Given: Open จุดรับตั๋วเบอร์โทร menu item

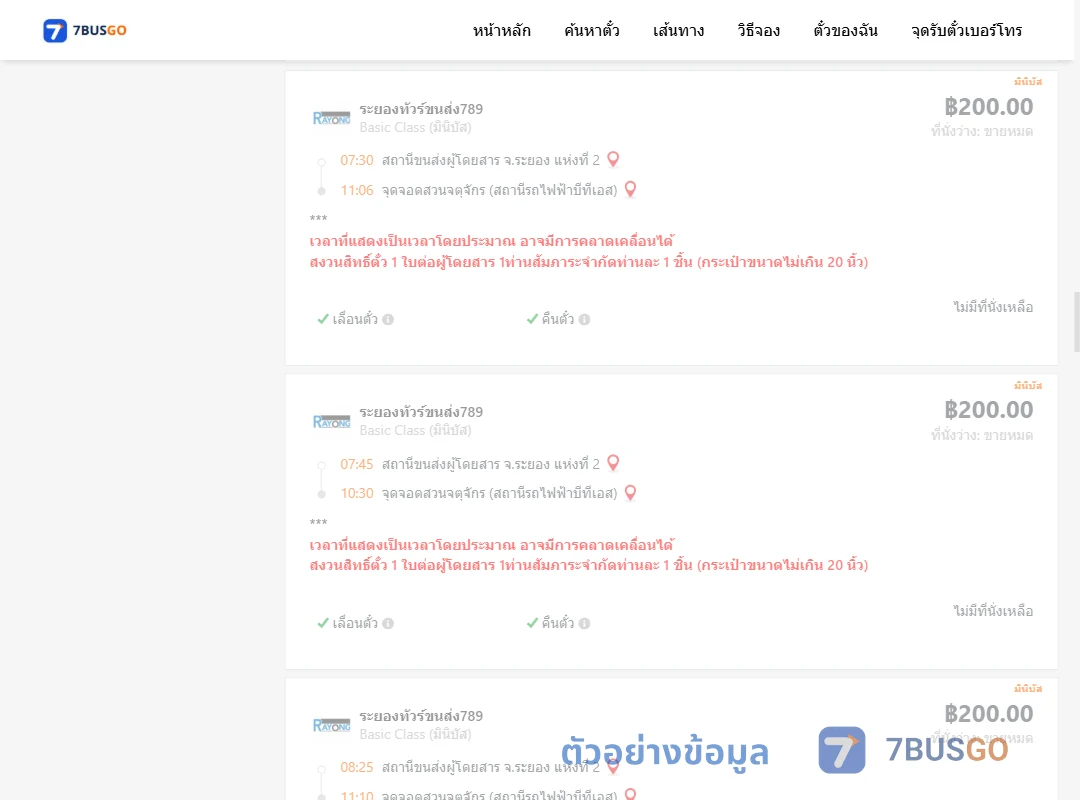Looking at the screenshot, I should 966,30.
